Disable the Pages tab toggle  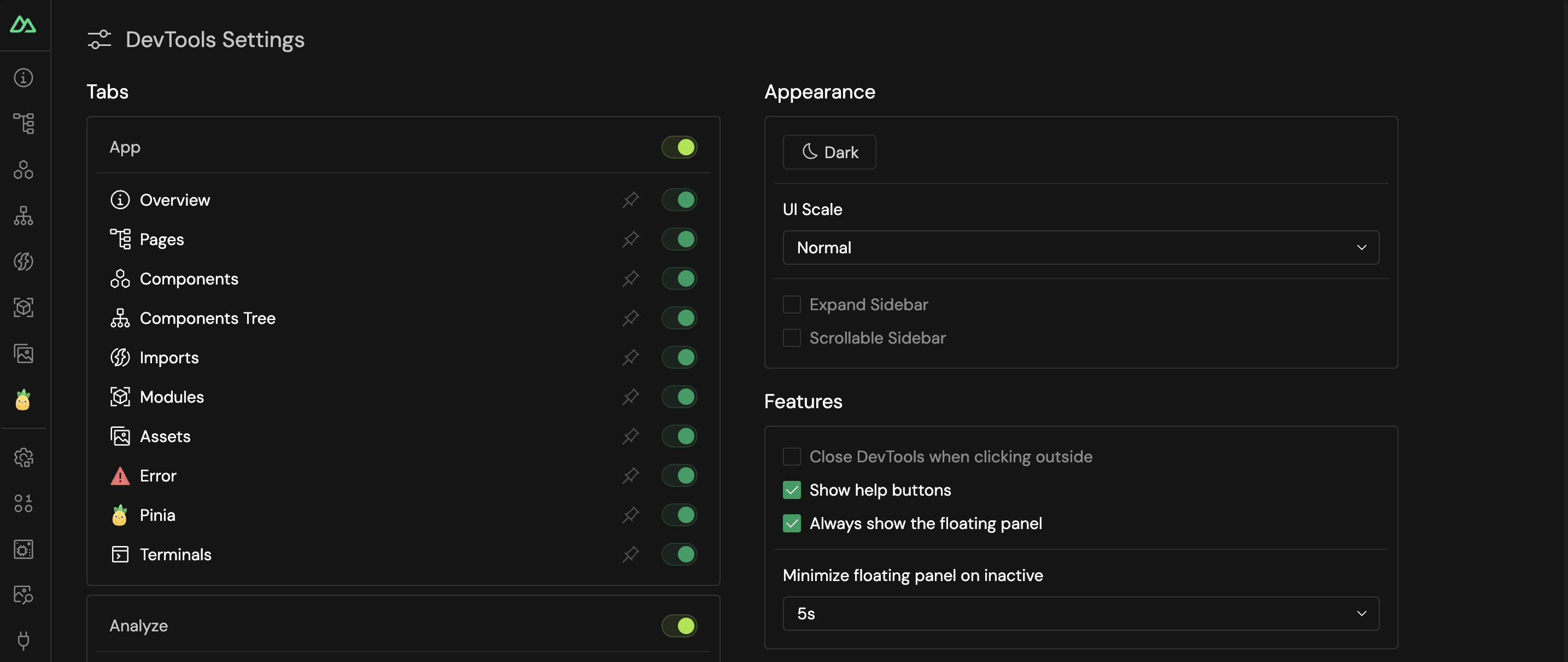[x=680, y=239]
